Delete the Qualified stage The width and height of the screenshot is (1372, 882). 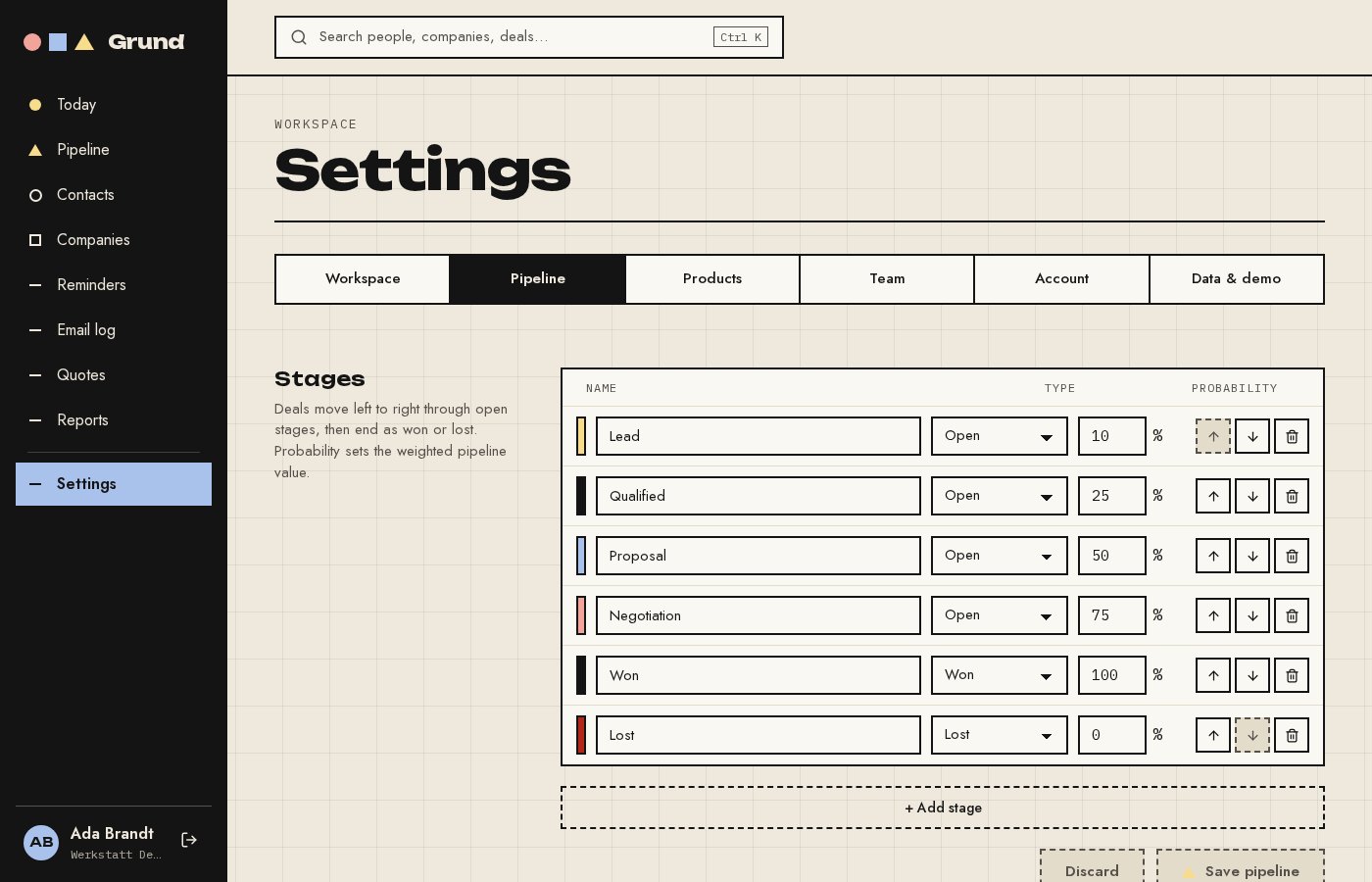1292,496
